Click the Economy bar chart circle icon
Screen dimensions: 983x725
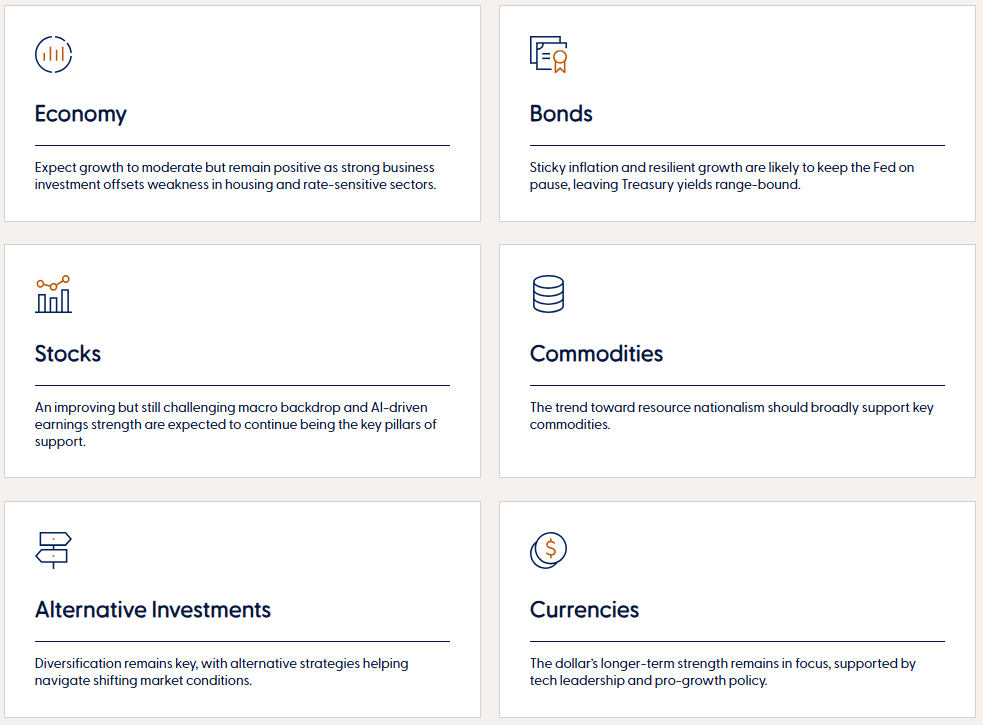(x=53, y=55)
